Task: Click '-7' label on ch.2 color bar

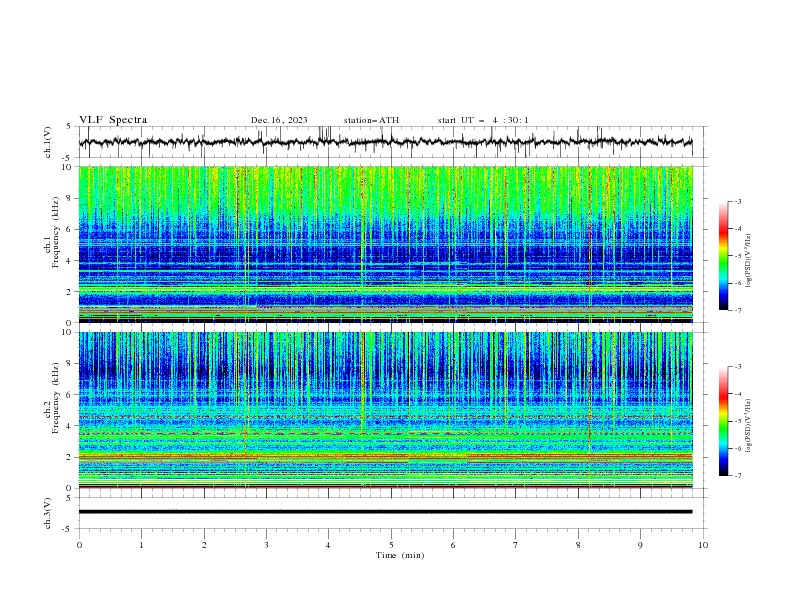Action: point(738,475)
